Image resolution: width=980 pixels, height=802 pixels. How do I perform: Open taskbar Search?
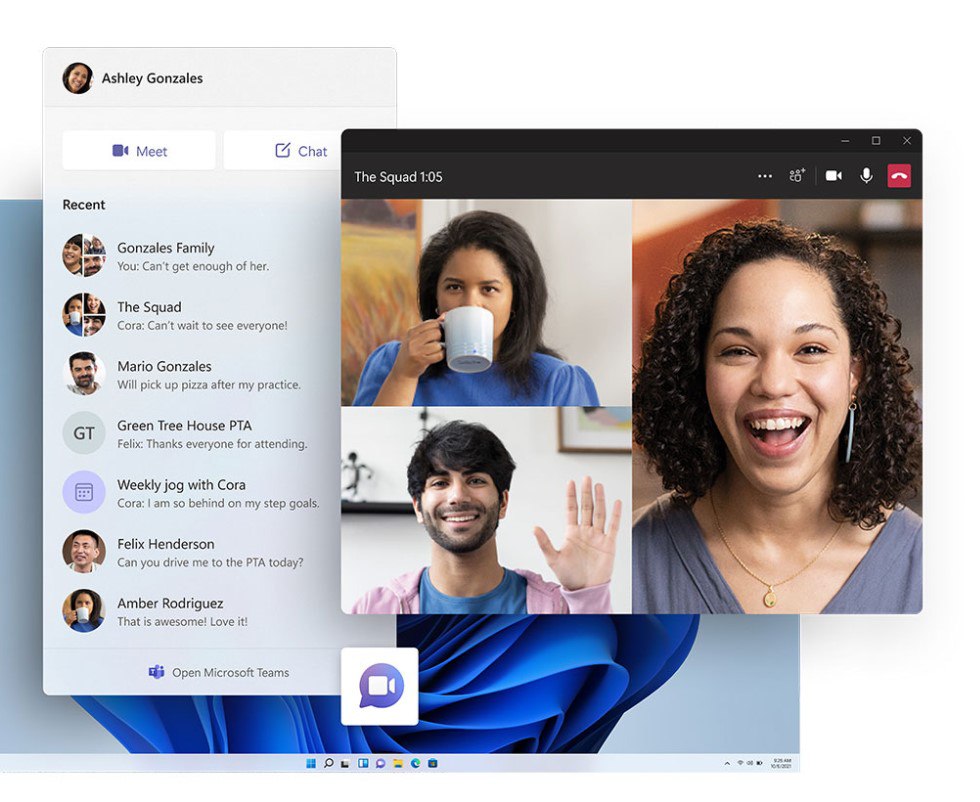click(328, 763)
